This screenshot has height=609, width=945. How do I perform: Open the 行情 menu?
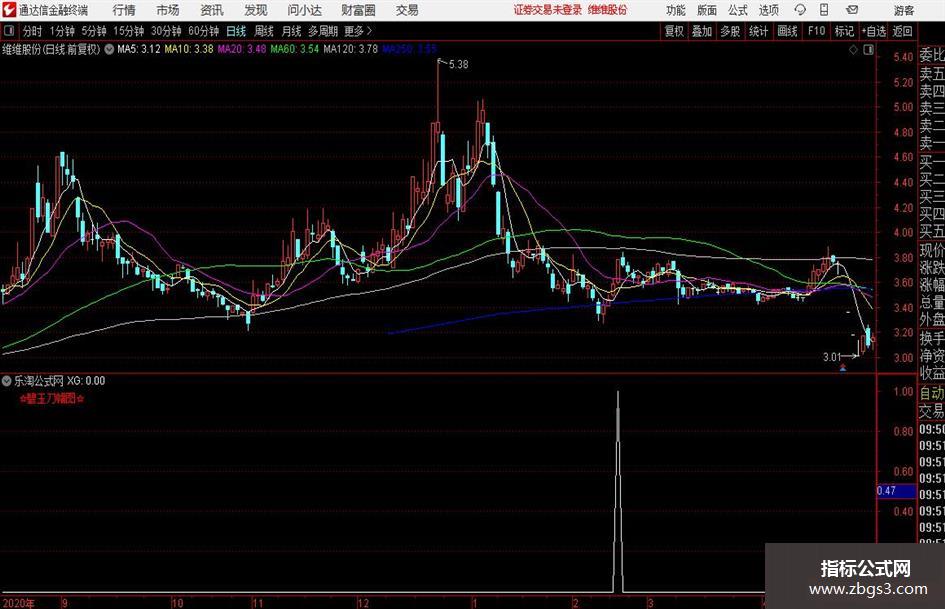[x=124, y=10]
